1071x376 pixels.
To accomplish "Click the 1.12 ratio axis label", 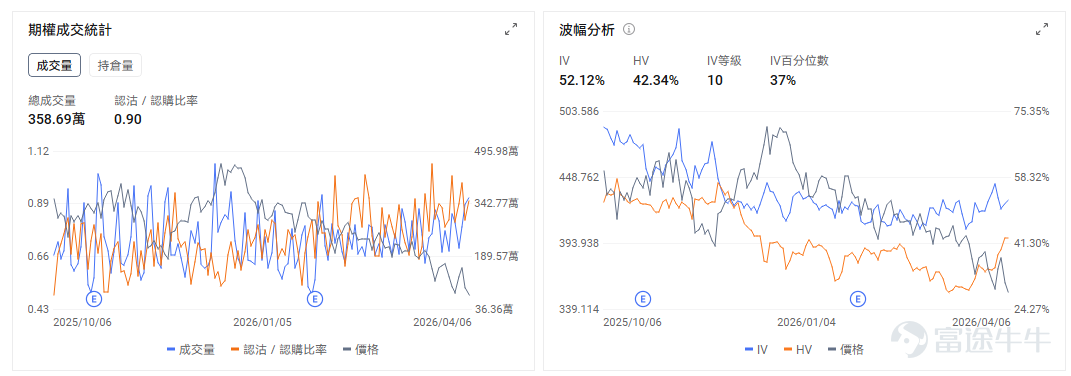I will pyautogui.click(x=38, y=151).
